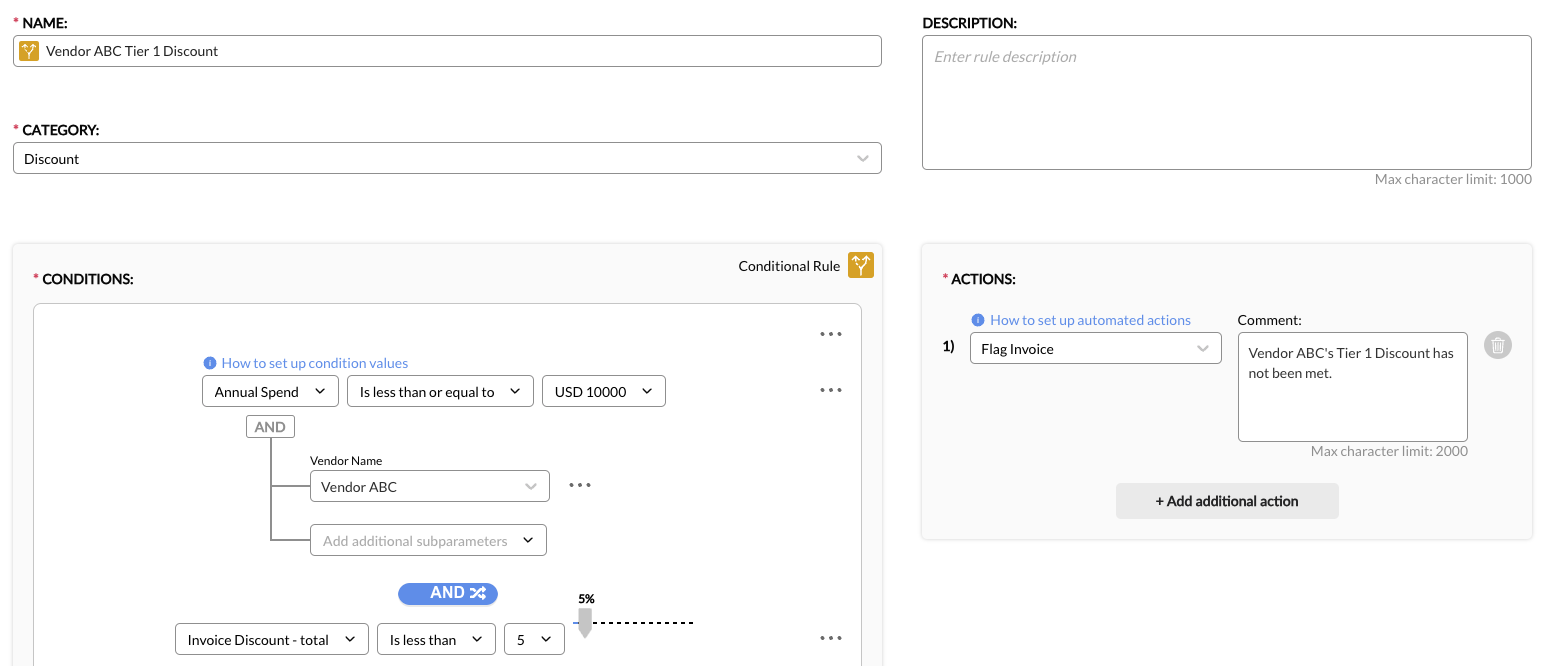The height and width of the screenshot is (666, 1550).
Task: Click into the Description text area
Action: pyautogui.click(x=1226, y=102)
